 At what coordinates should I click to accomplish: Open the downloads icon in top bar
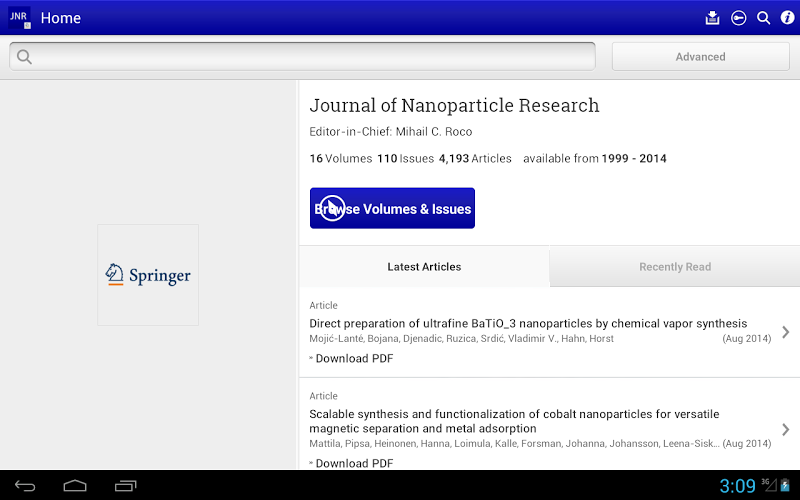point(712,18)
